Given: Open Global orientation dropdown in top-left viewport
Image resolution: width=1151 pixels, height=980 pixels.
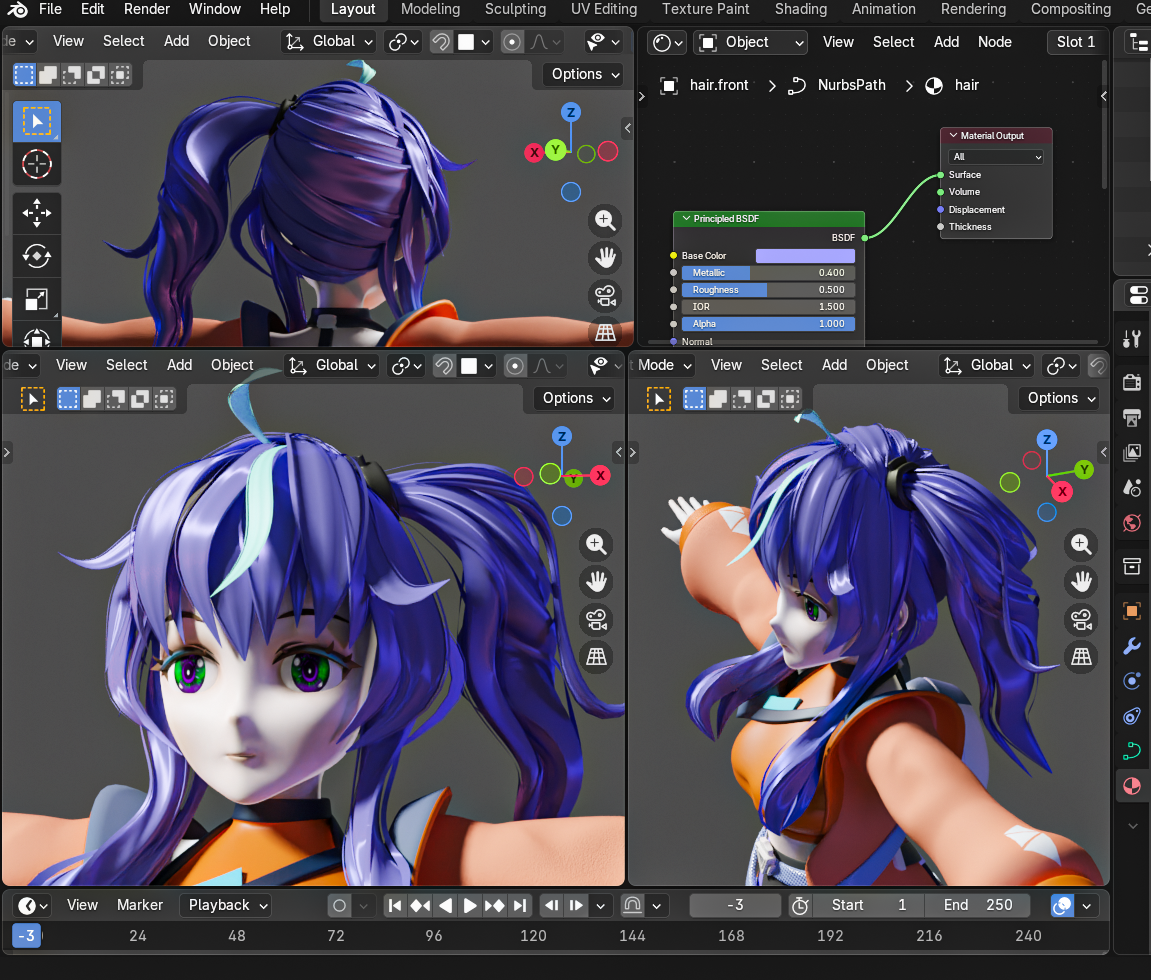Looking at the screenshot, I should point(330,42).
